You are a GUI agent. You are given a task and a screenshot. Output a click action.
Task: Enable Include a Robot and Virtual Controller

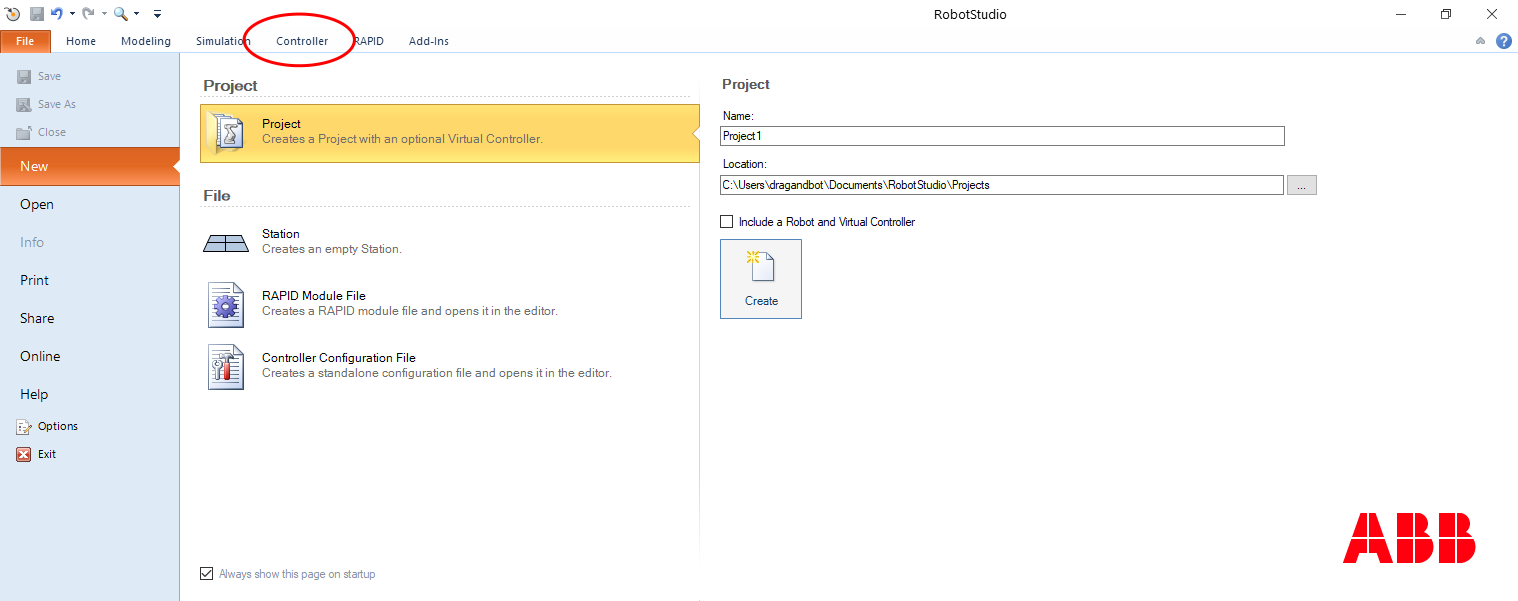coord(727,222)
